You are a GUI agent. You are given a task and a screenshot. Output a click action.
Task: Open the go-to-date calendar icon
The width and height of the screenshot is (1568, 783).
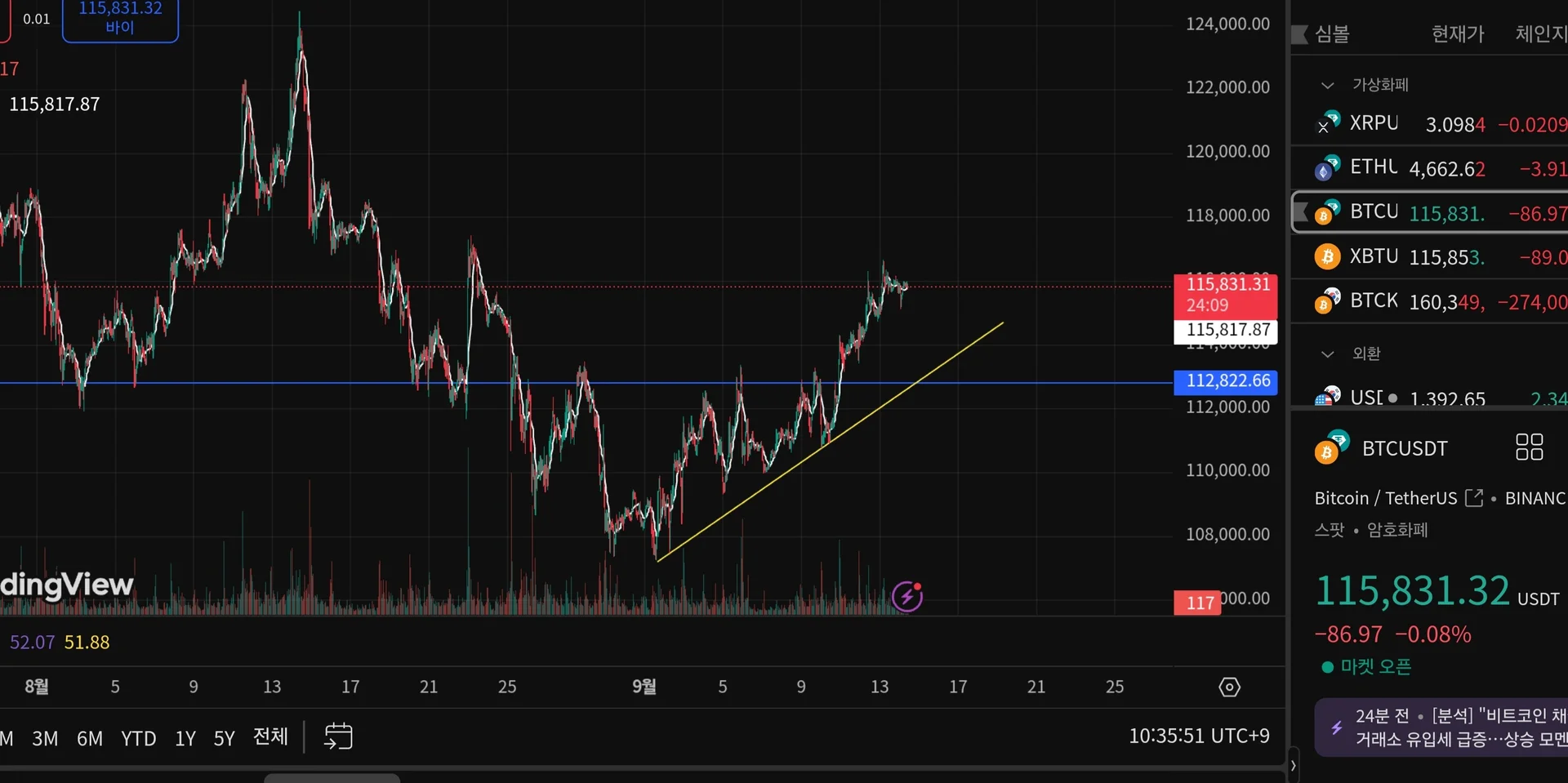pyautogui.click(x=338, y=736)
